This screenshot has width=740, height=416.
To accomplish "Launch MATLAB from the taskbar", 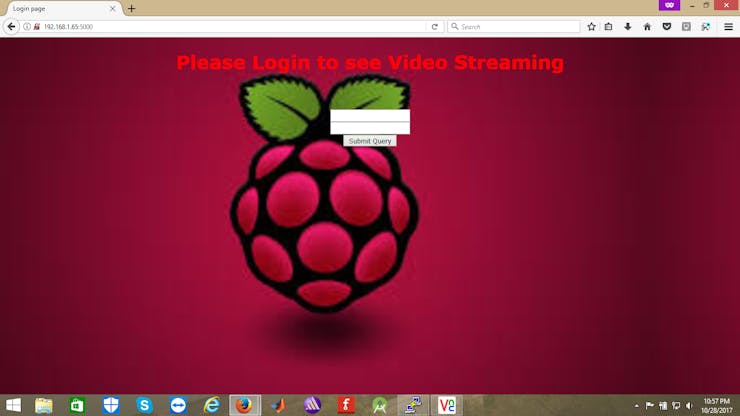I will click(x=278, y=405).
